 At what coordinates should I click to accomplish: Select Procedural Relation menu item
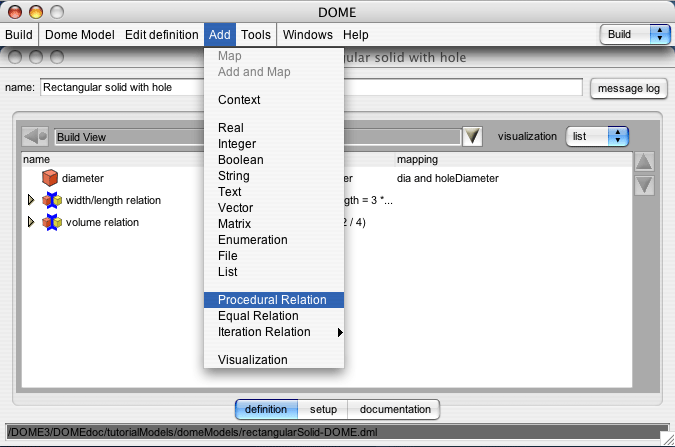tap(274, 300)
